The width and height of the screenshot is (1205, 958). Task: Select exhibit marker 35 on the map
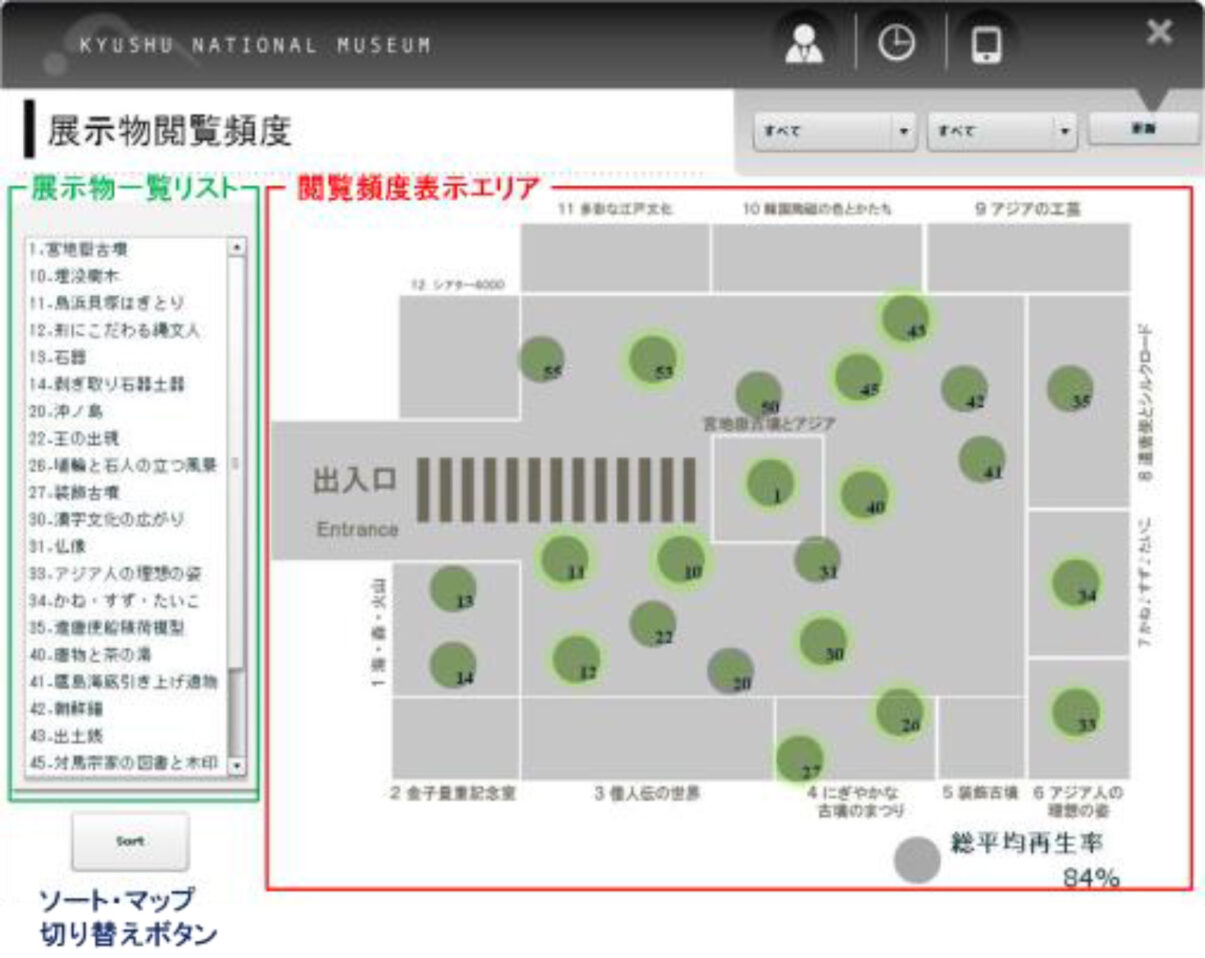[x=1070, y=389]
